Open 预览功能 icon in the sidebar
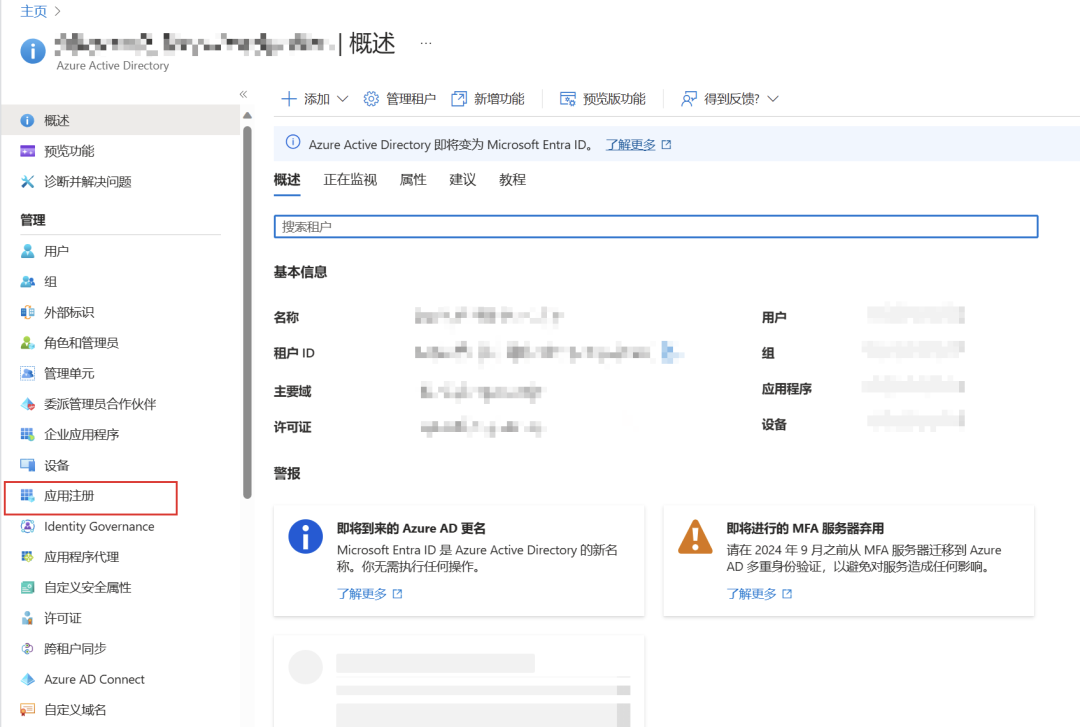This screenshot has height=727, width=1080. tap(27, 151)
